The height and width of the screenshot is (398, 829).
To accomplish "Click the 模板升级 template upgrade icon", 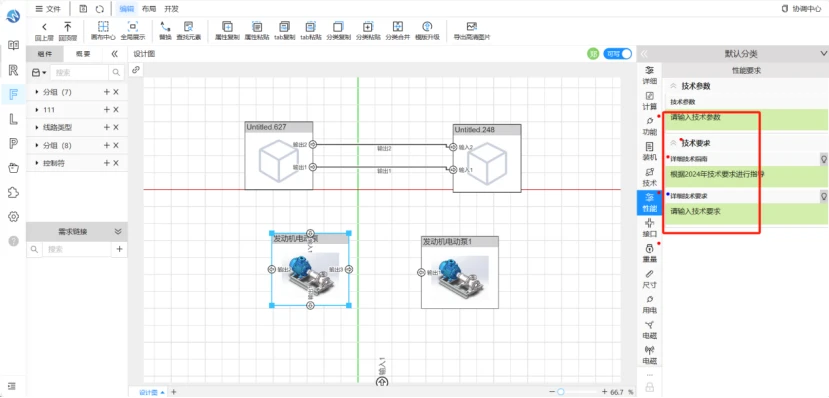I will click(x=427, y=26).
